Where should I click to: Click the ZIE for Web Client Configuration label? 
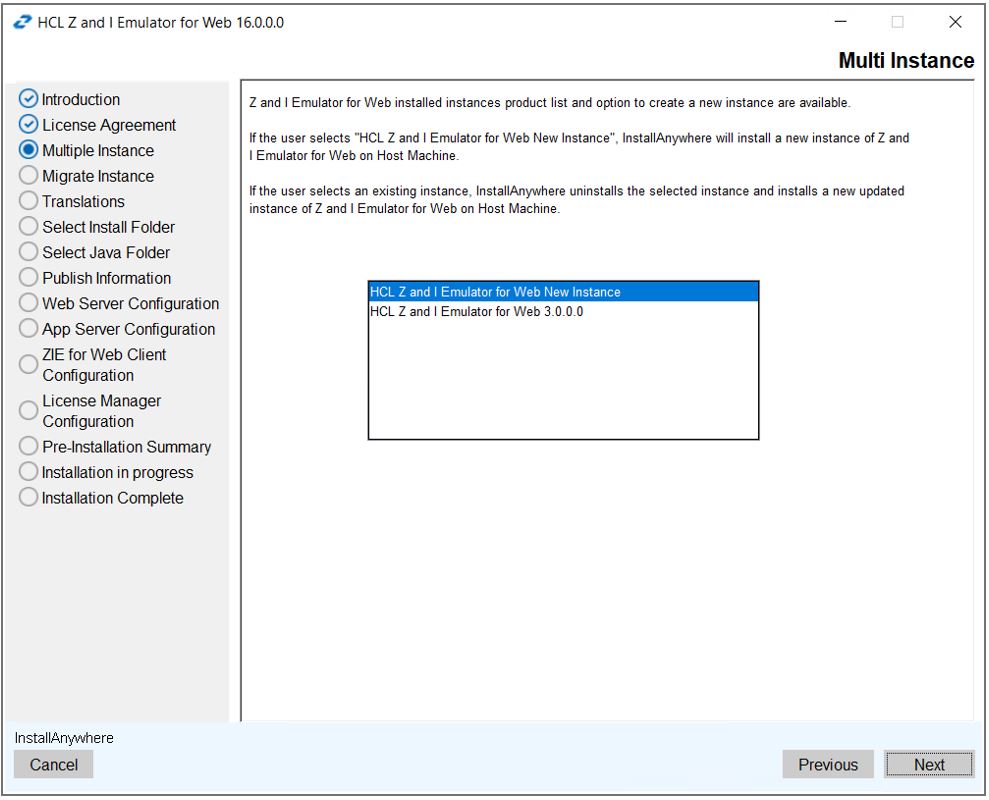[x=104, y=365]
